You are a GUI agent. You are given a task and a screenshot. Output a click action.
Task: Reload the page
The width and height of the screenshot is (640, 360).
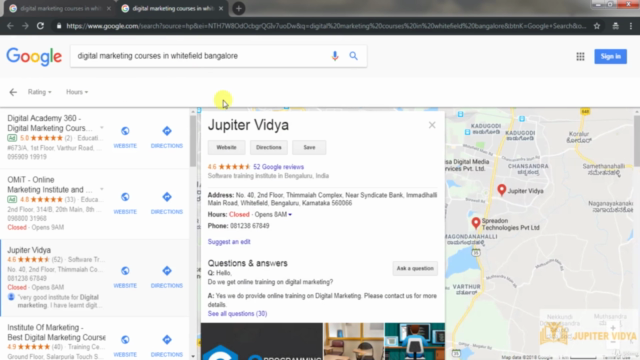click(x=40, y=26)
